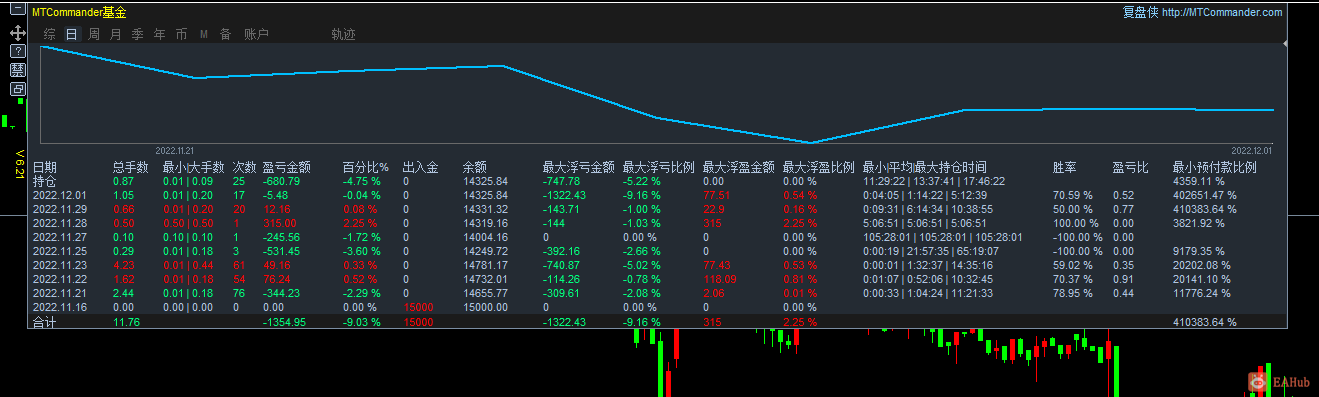
Task: Click the -1354.95 total profit value
Action: (284, 322)
